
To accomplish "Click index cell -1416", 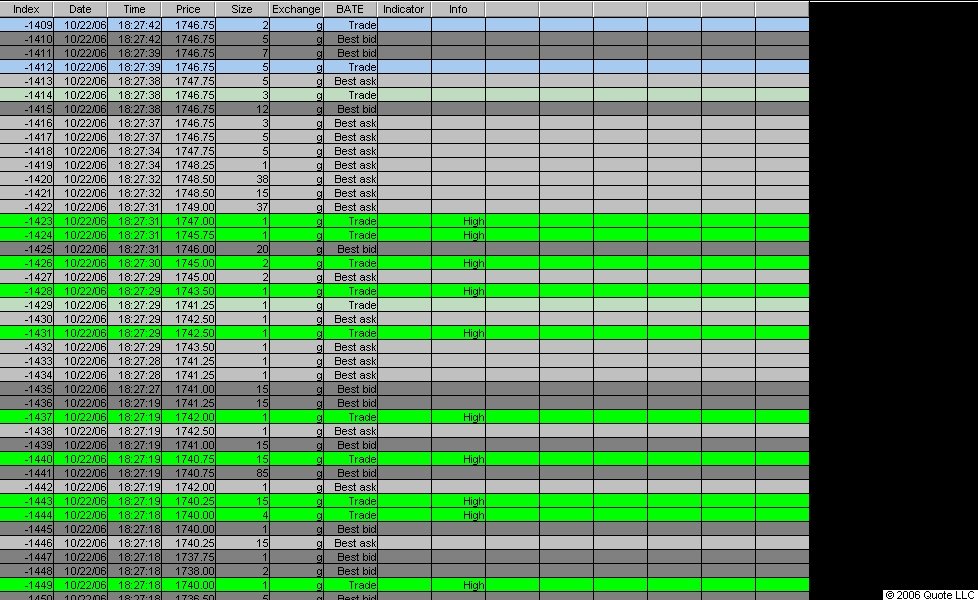I will pos(27,123).
